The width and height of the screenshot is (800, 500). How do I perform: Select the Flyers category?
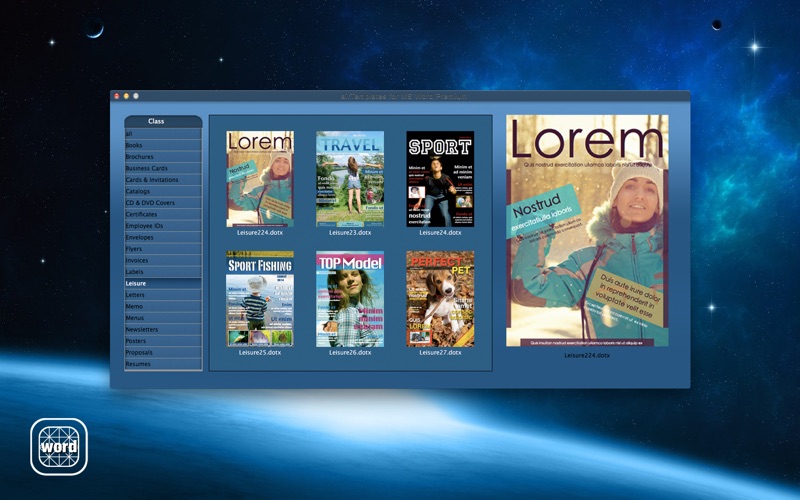click(163, 249)
